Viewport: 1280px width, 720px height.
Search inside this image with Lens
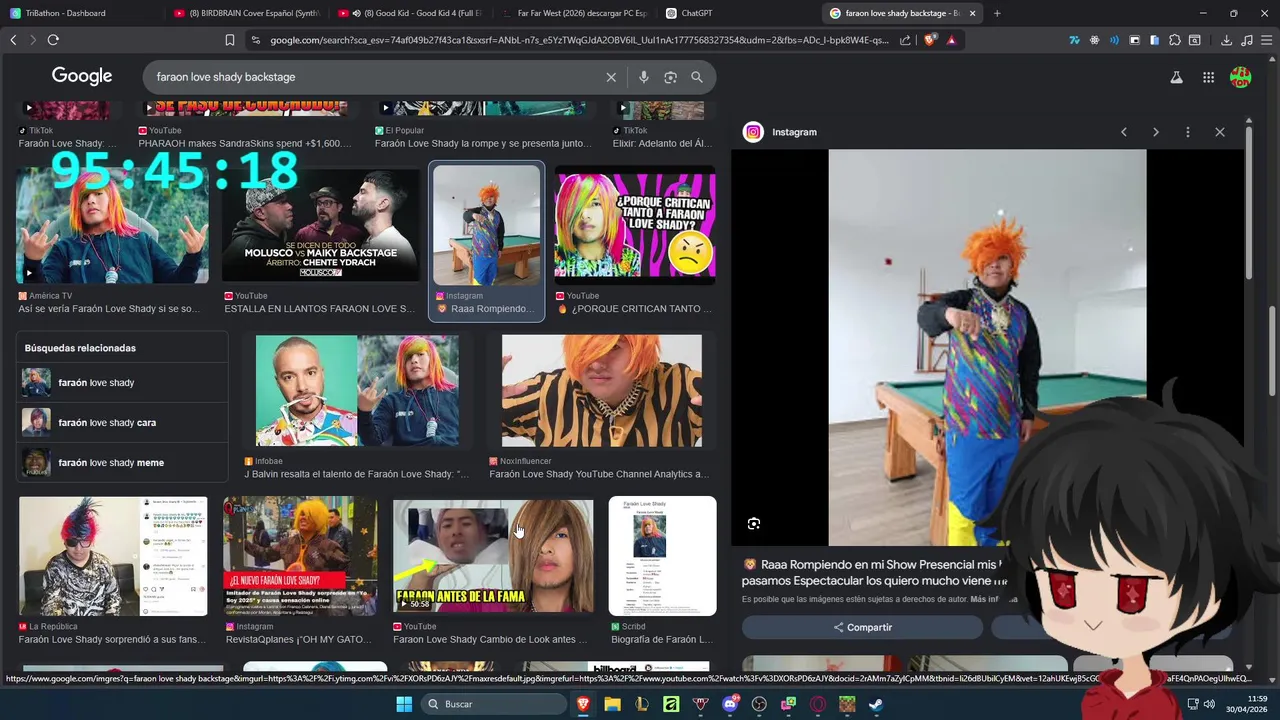[754, 524]
